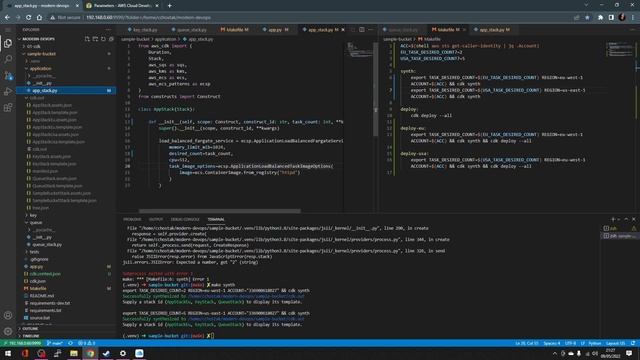This screenshot has width=640, height=360.
Task: Click the Windows Start button
Action: point(8,353)
